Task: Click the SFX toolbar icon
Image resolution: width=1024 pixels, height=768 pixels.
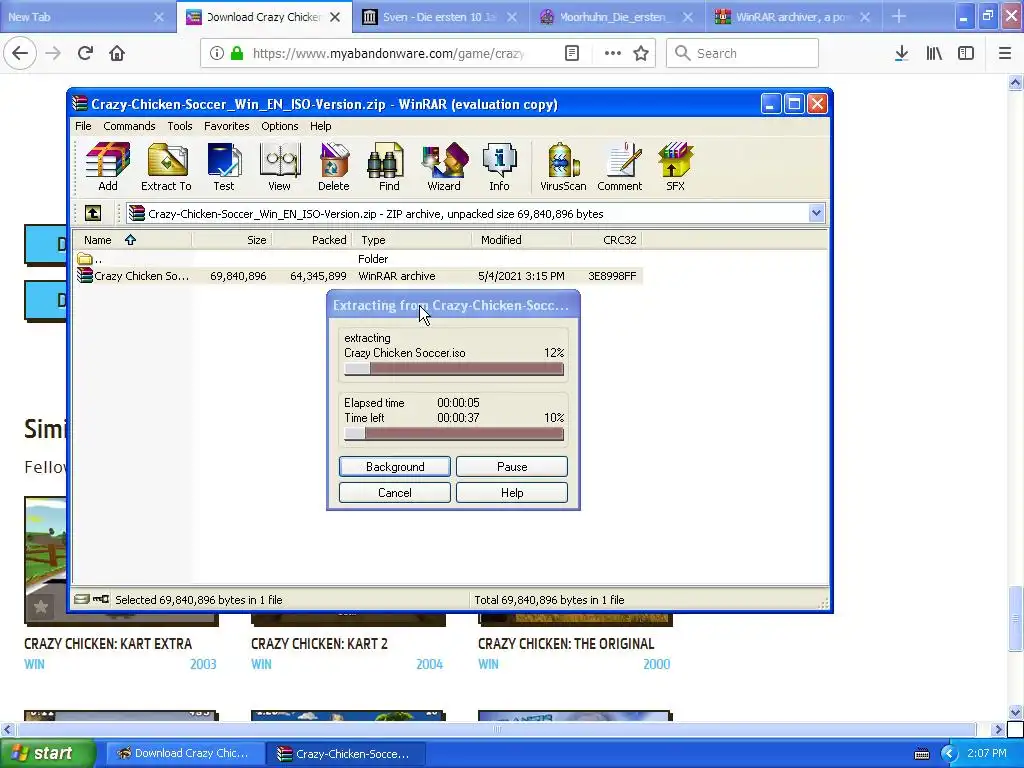Action: 675,167
